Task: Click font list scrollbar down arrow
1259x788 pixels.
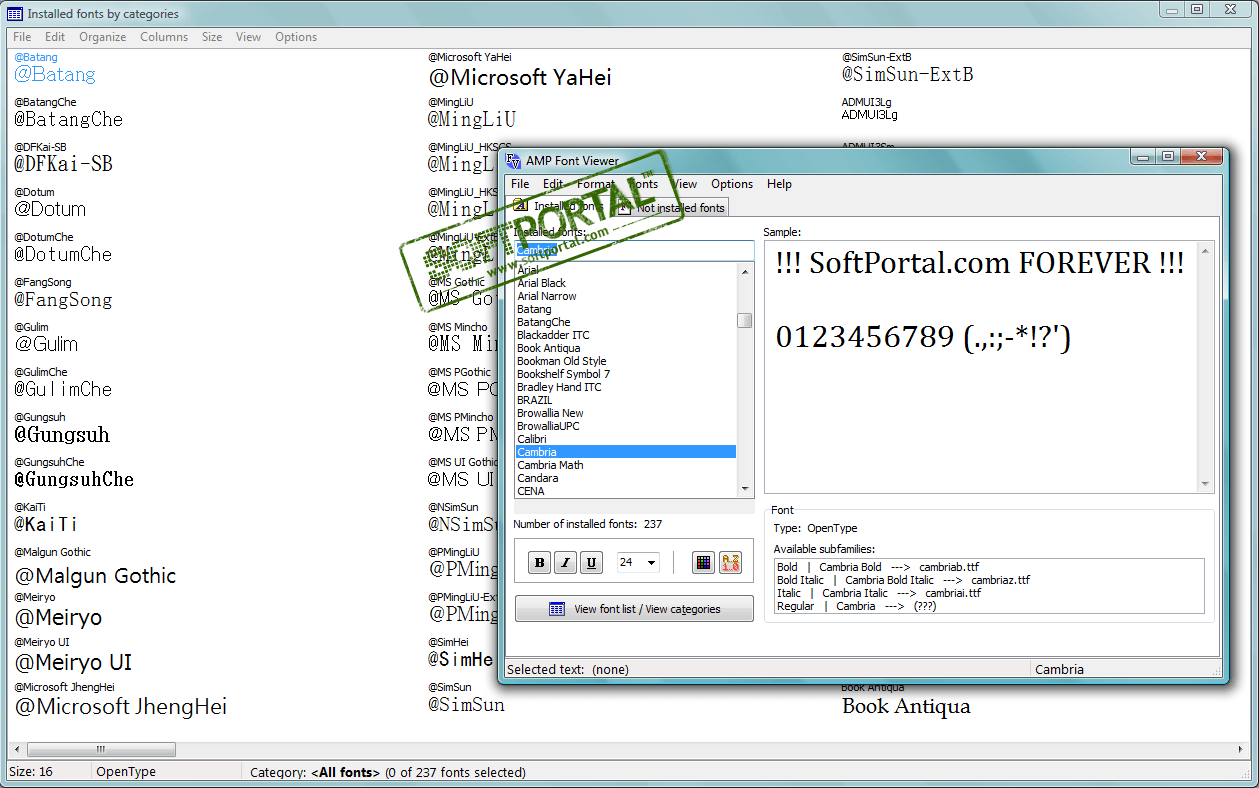Action: tap(745, 489)
